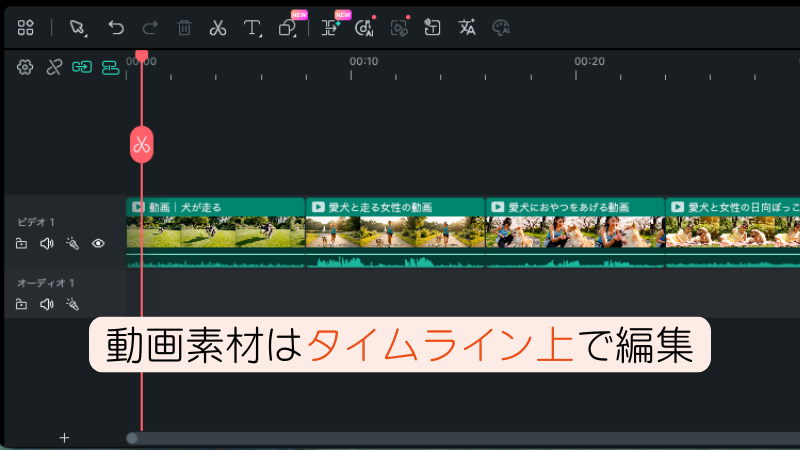This screenshot has height=450, width=800.
Task: Select the 愛犬におやつをあげる動画 clip
Action: tap(575, 230)
